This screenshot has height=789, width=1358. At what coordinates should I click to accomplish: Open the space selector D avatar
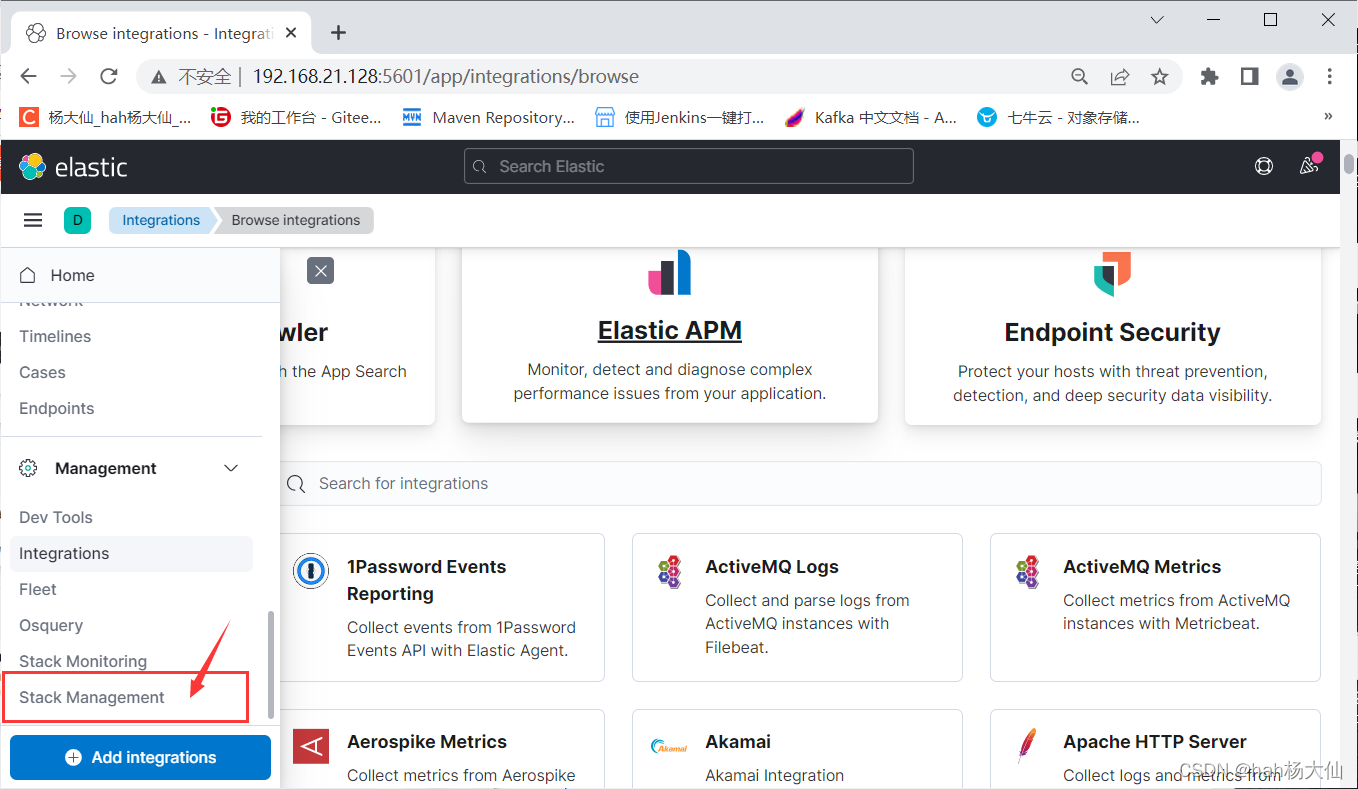[77, 220]
